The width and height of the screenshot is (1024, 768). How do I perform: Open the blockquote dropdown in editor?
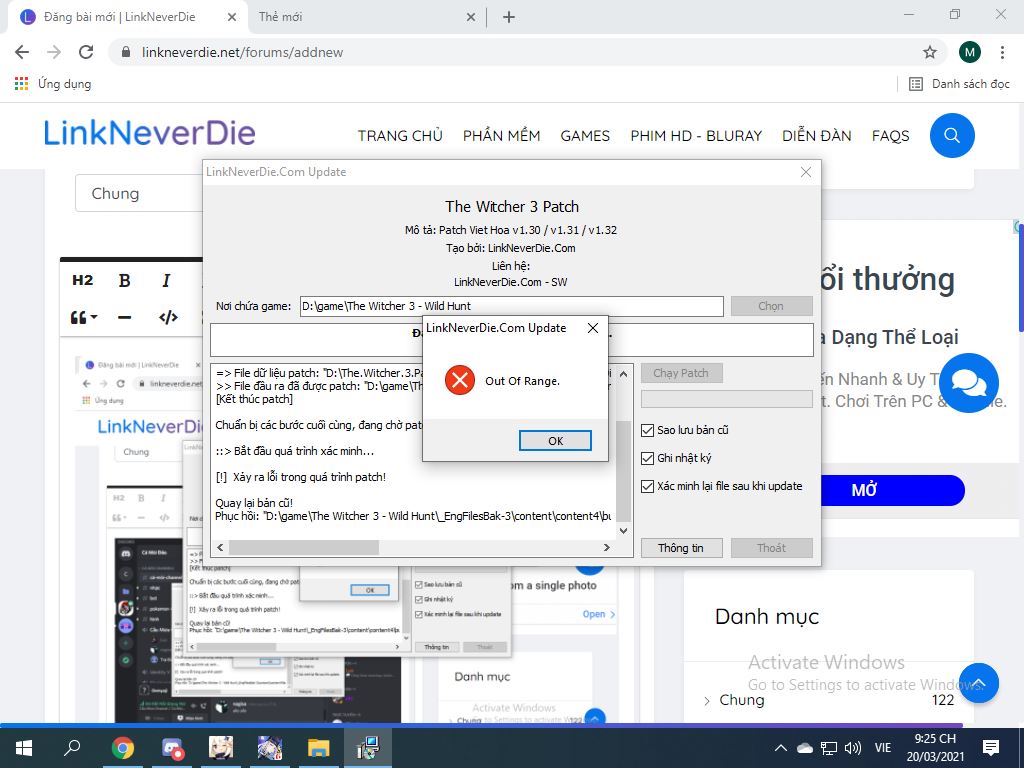[84, 318]
